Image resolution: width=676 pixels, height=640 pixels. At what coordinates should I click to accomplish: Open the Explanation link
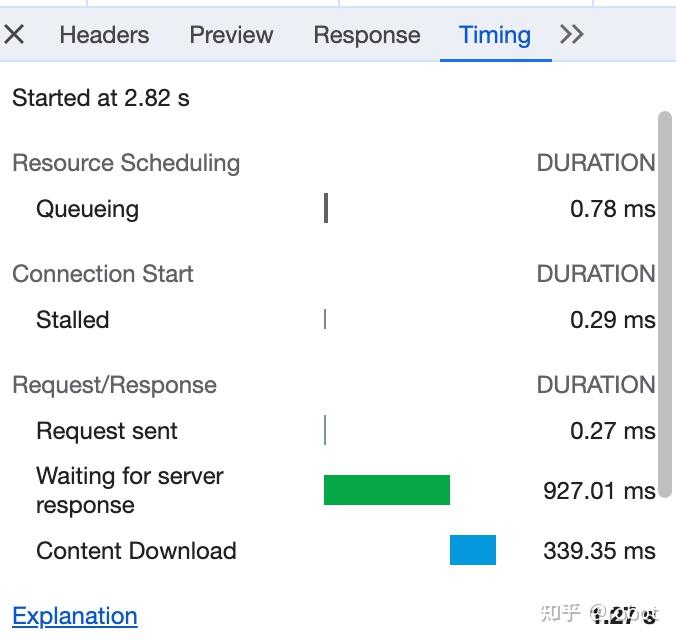75,616
